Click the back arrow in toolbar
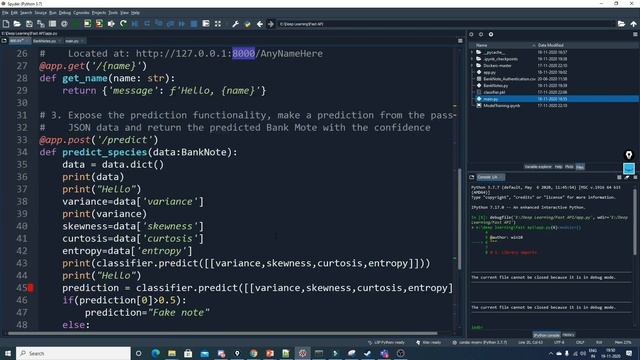Screen dimensions: 640x360 tap(260, 24)
